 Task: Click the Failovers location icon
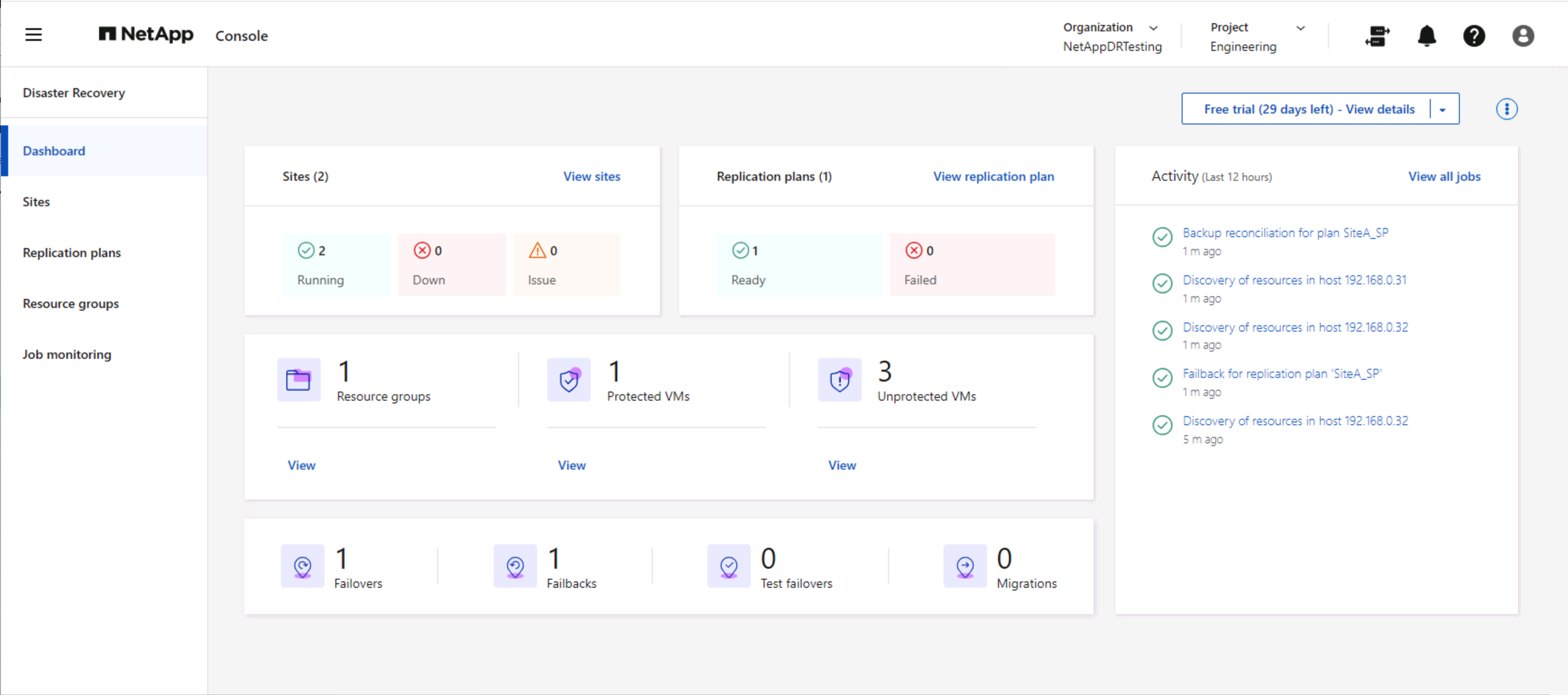click(x=303, y=566)
